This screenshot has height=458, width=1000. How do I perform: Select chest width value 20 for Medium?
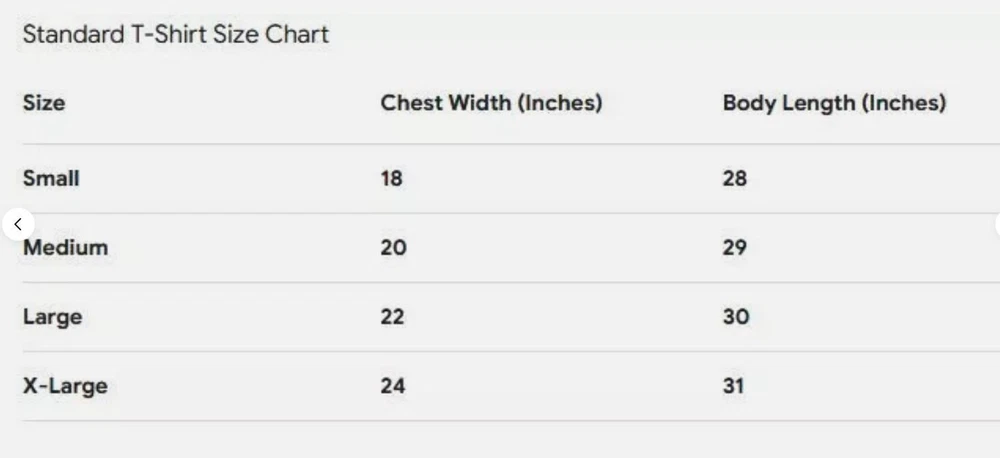(x=393, y=248)
